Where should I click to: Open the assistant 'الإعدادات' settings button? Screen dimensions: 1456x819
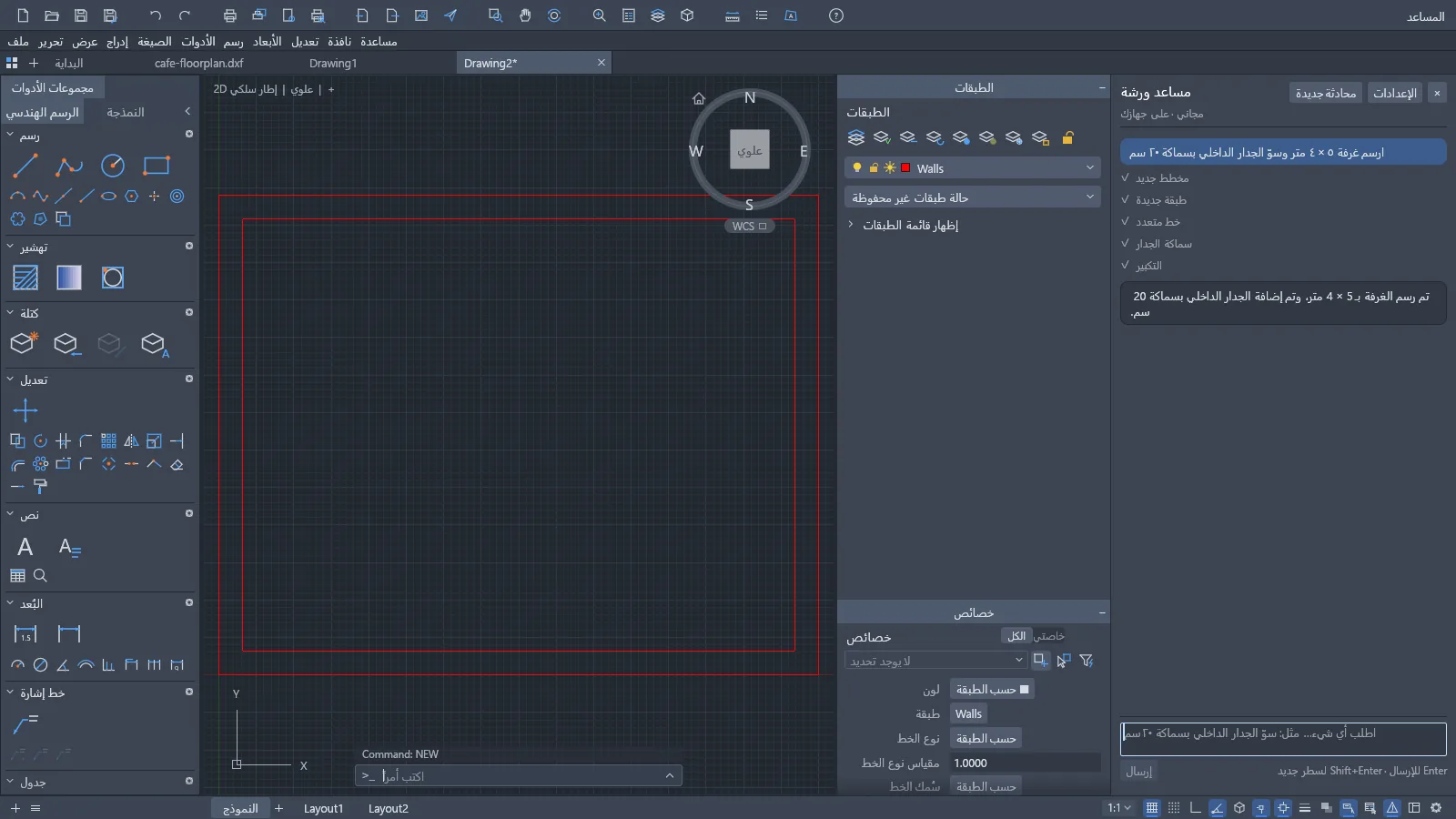[x=1395, y=93]
